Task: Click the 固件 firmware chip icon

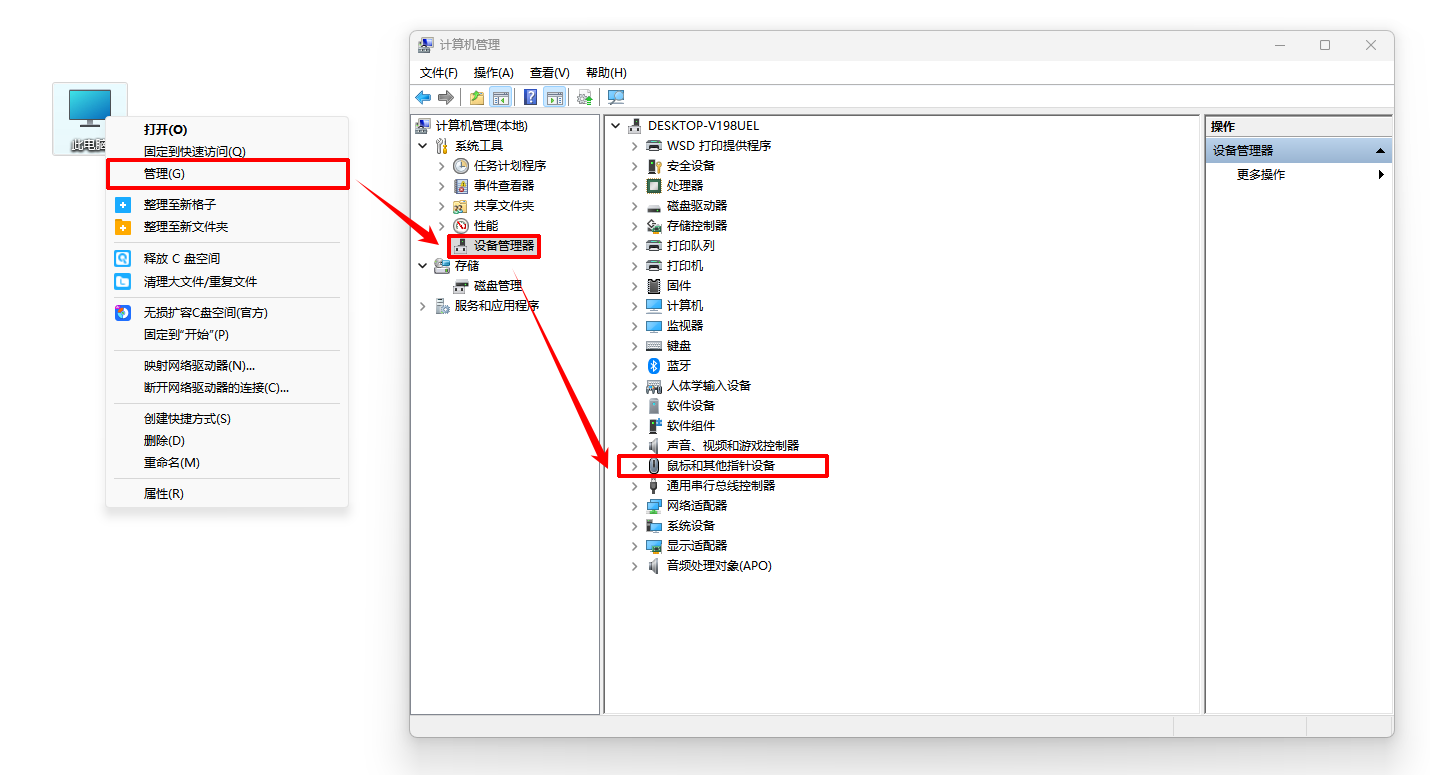Action: pyautogui.click(x=654, y=285)
